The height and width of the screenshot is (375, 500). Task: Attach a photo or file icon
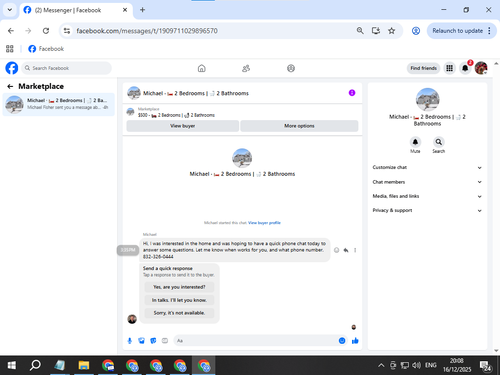point(142,341)
